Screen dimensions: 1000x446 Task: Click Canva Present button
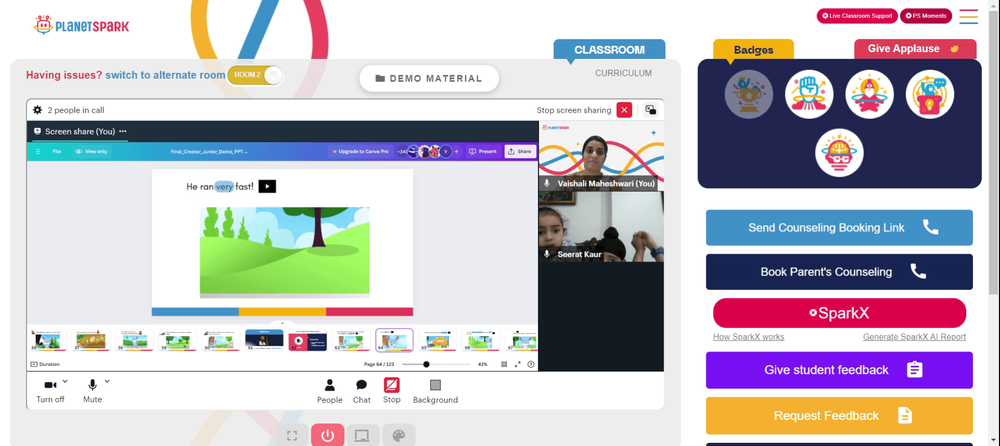click(x=483, y=152)
